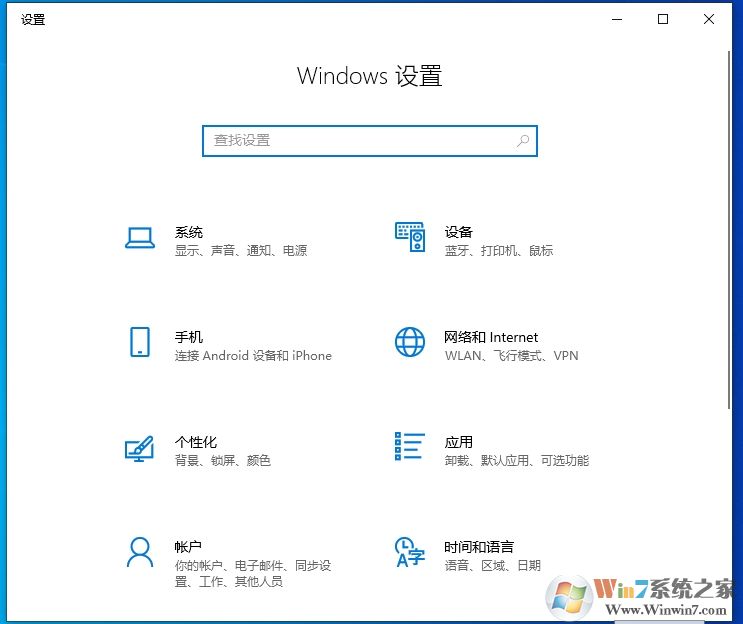Click 连接 Android 设备和 iPhone text
This screenshot has width=743, height=624.
[x=253, y=355]
